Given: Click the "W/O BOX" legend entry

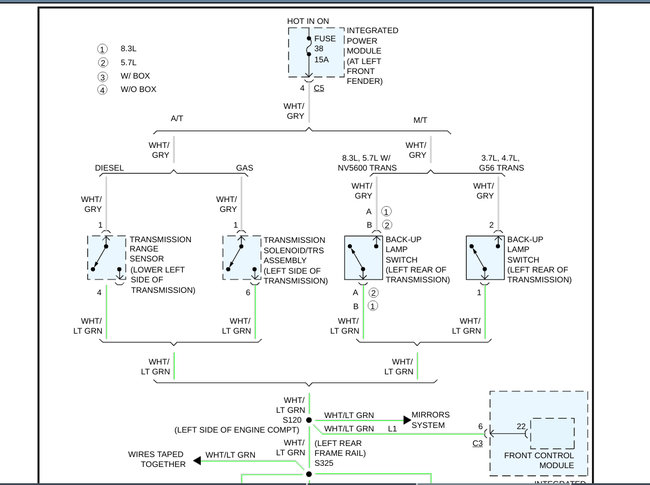Looking at the screenshot, I should tap(138, 89).
